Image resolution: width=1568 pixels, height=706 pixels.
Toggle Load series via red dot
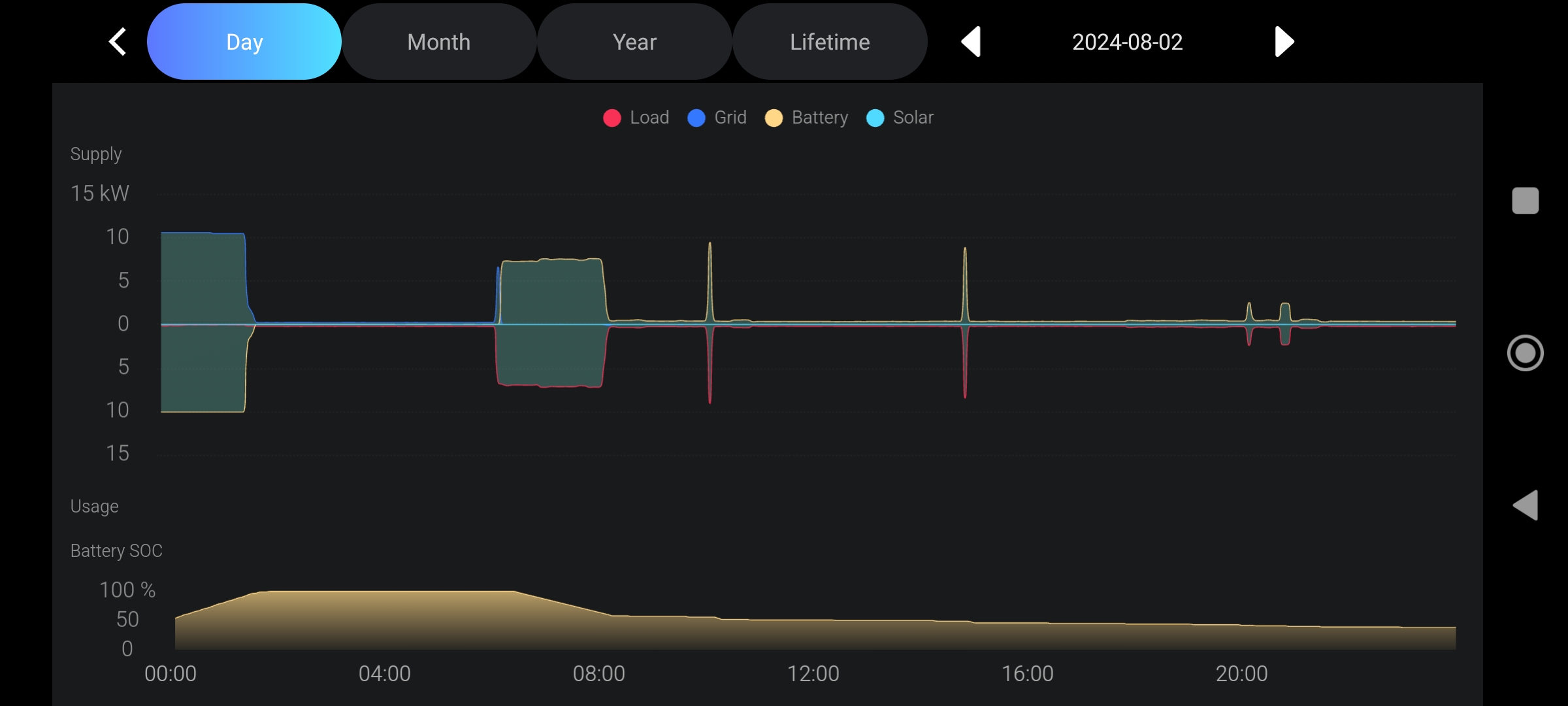[x=612, y=118]
